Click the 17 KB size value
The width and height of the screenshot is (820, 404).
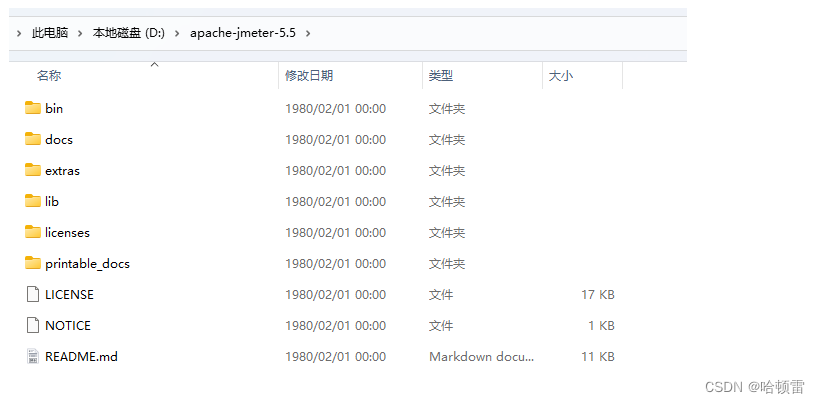598,295
